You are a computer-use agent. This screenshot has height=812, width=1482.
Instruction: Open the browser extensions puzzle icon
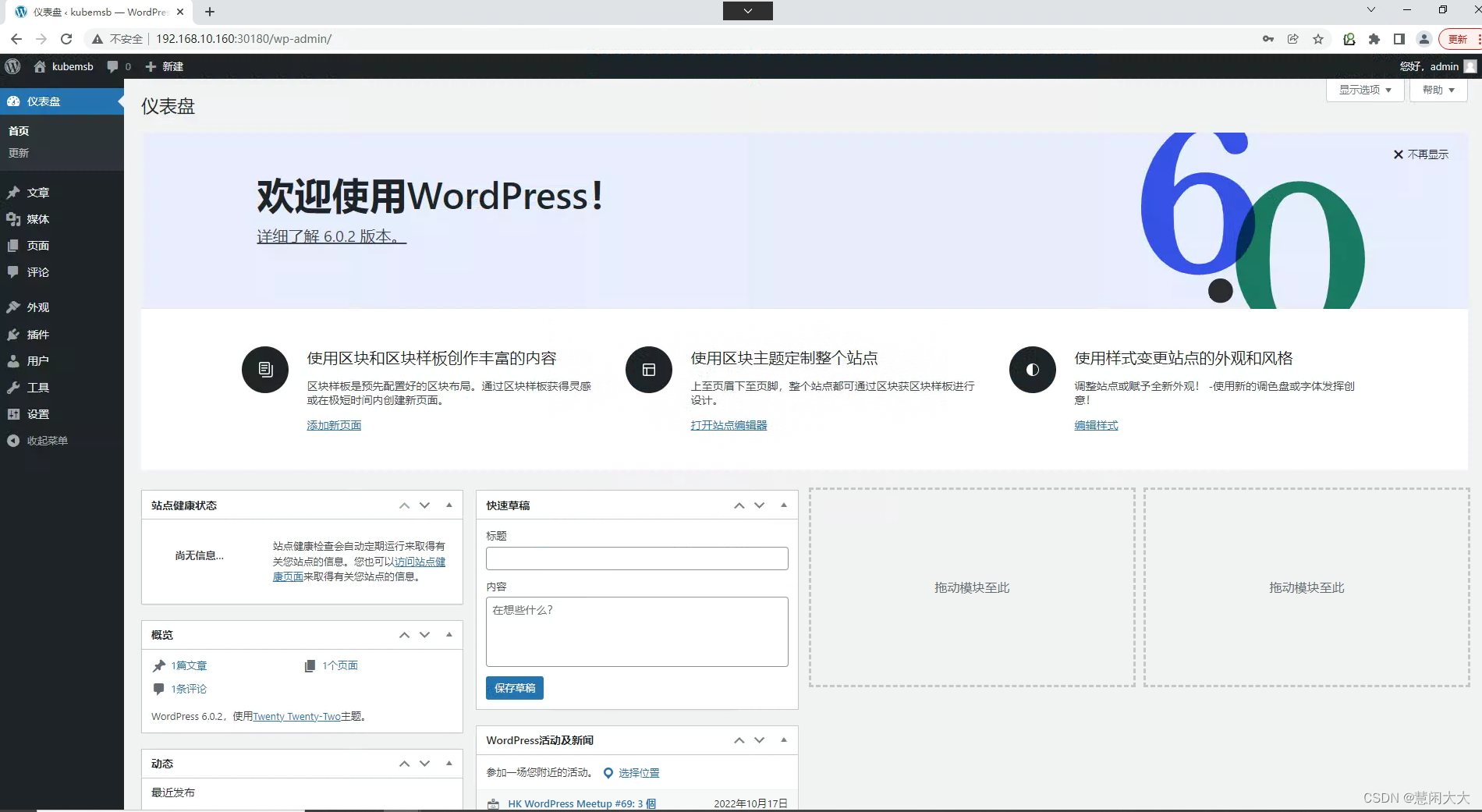[1374, 39]
